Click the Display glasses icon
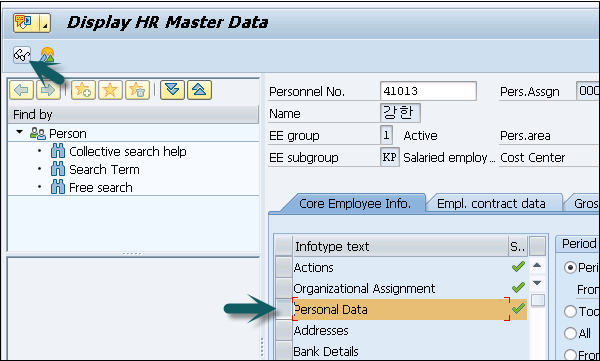The image size is (600, 361). (22, 55)
